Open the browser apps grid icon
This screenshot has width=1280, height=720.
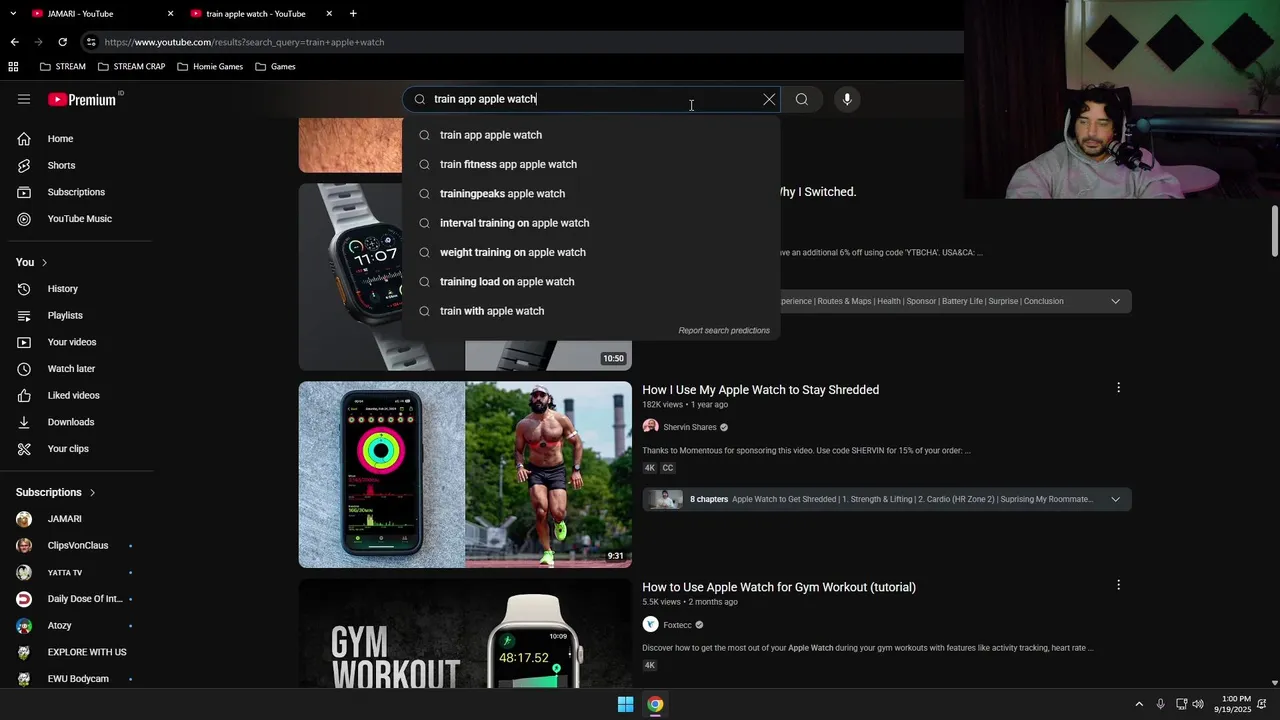13,67
